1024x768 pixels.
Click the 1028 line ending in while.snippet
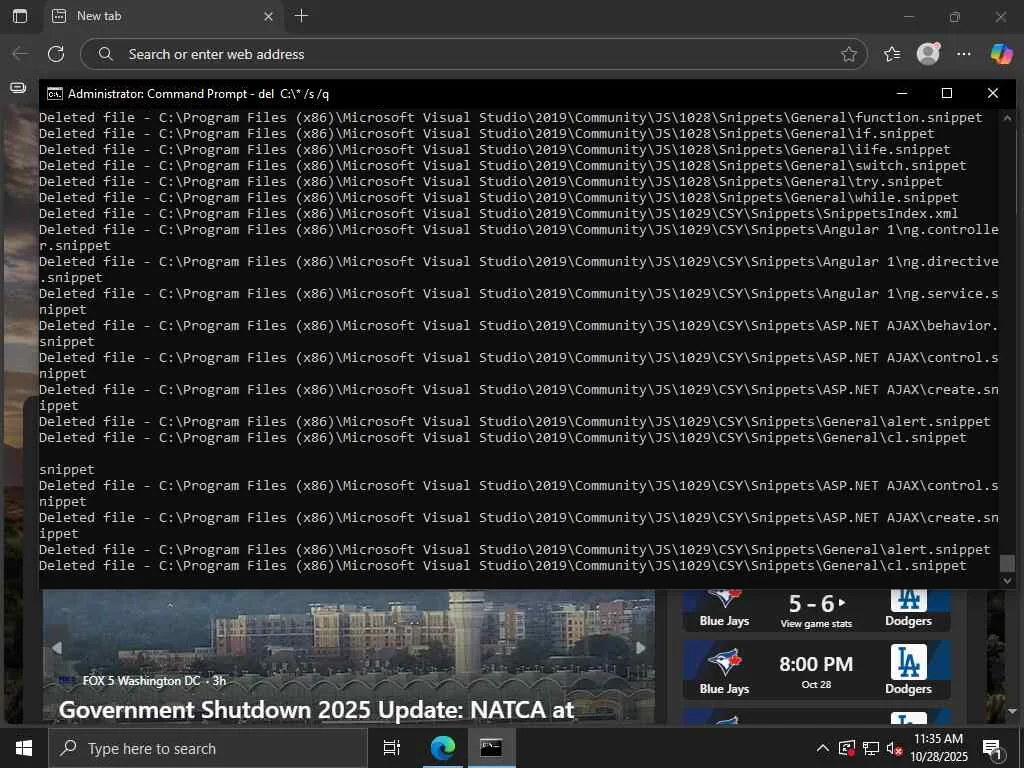(x=498, y=197)
